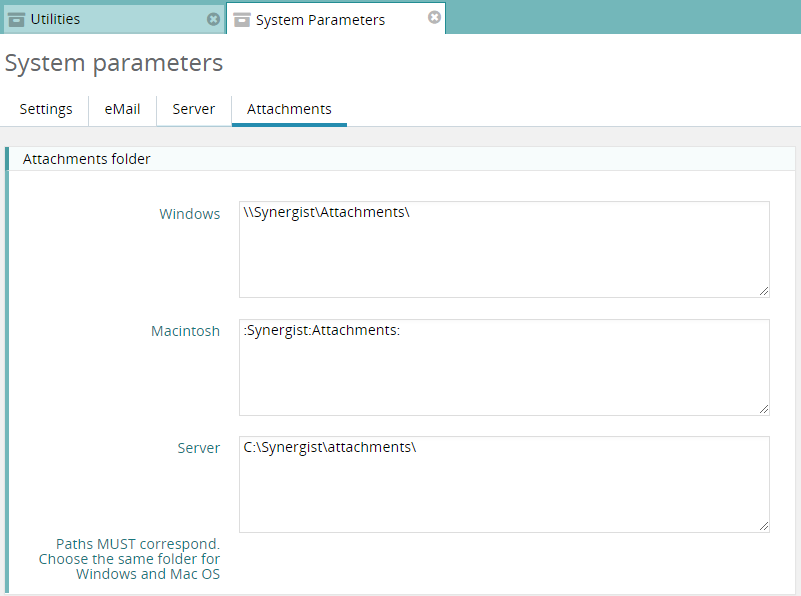Viewport: 801px width, 596px height.
Task: Select the System Parameters window tab
Action: (x=320, y=19)
